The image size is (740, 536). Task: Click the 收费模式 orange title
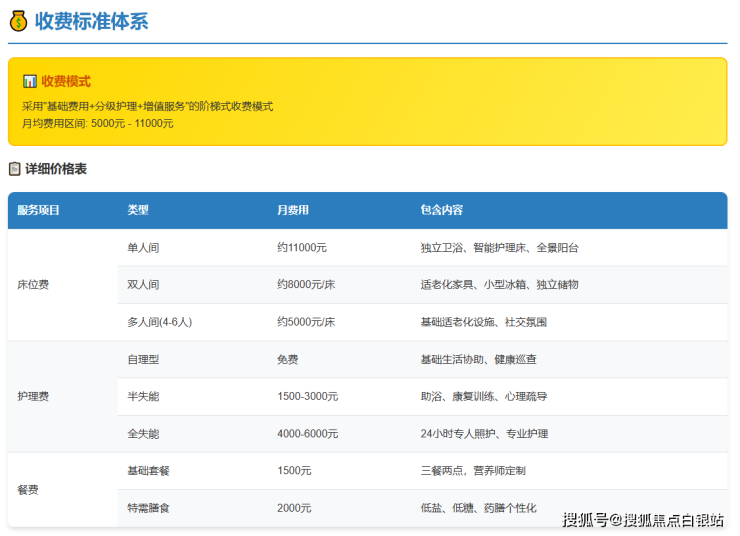coord(66,81)
